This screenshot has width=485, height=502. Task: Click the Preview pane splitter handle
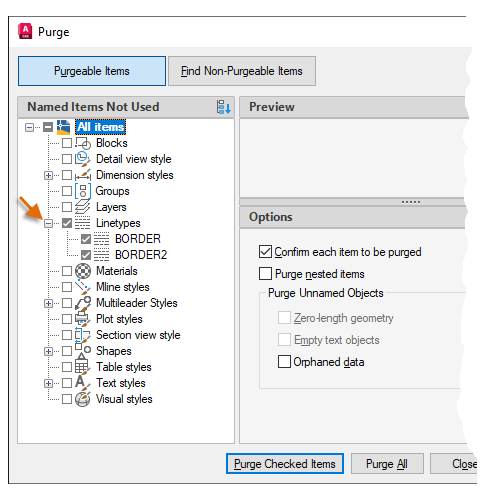[x=411, y=202]
